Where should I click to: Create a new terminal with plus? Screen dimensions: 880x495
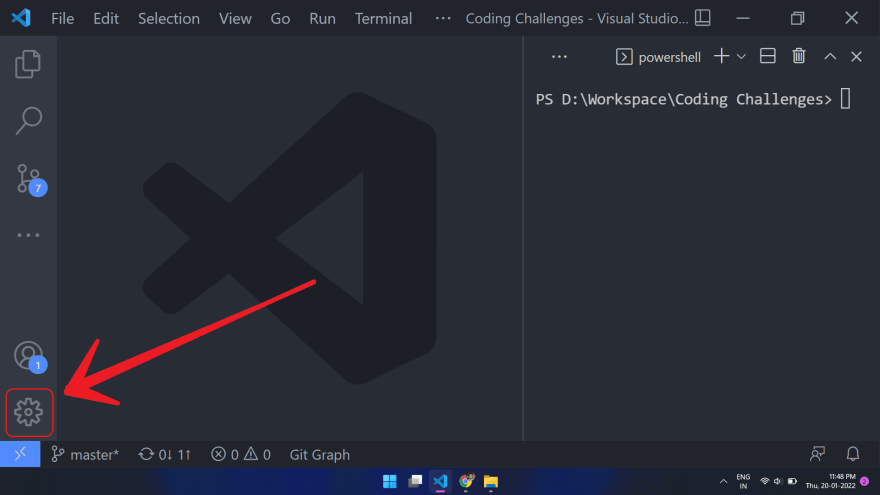[x=721, y=56]
